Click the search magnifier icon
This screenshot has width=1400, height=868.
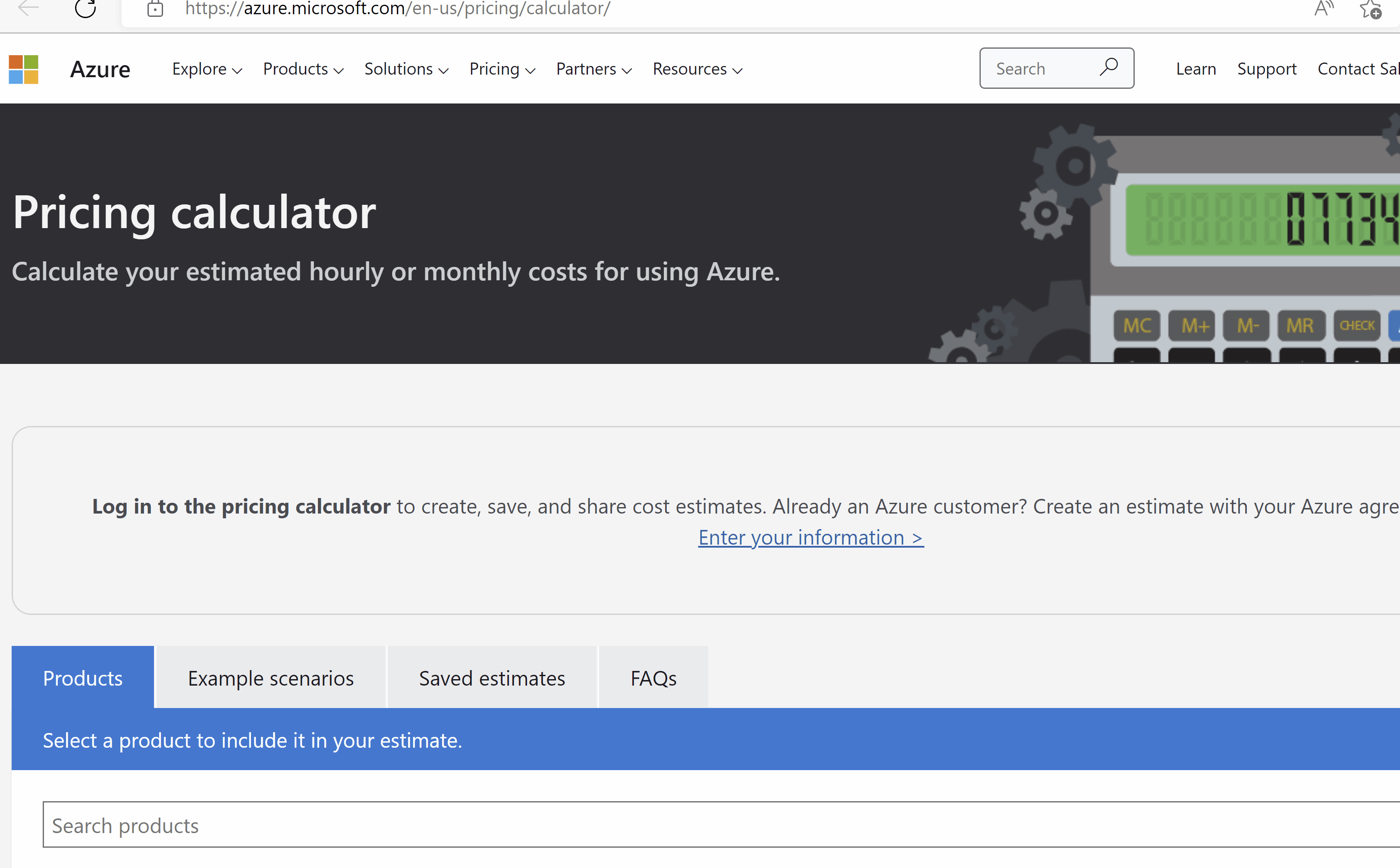click(x=1108, y=68)
